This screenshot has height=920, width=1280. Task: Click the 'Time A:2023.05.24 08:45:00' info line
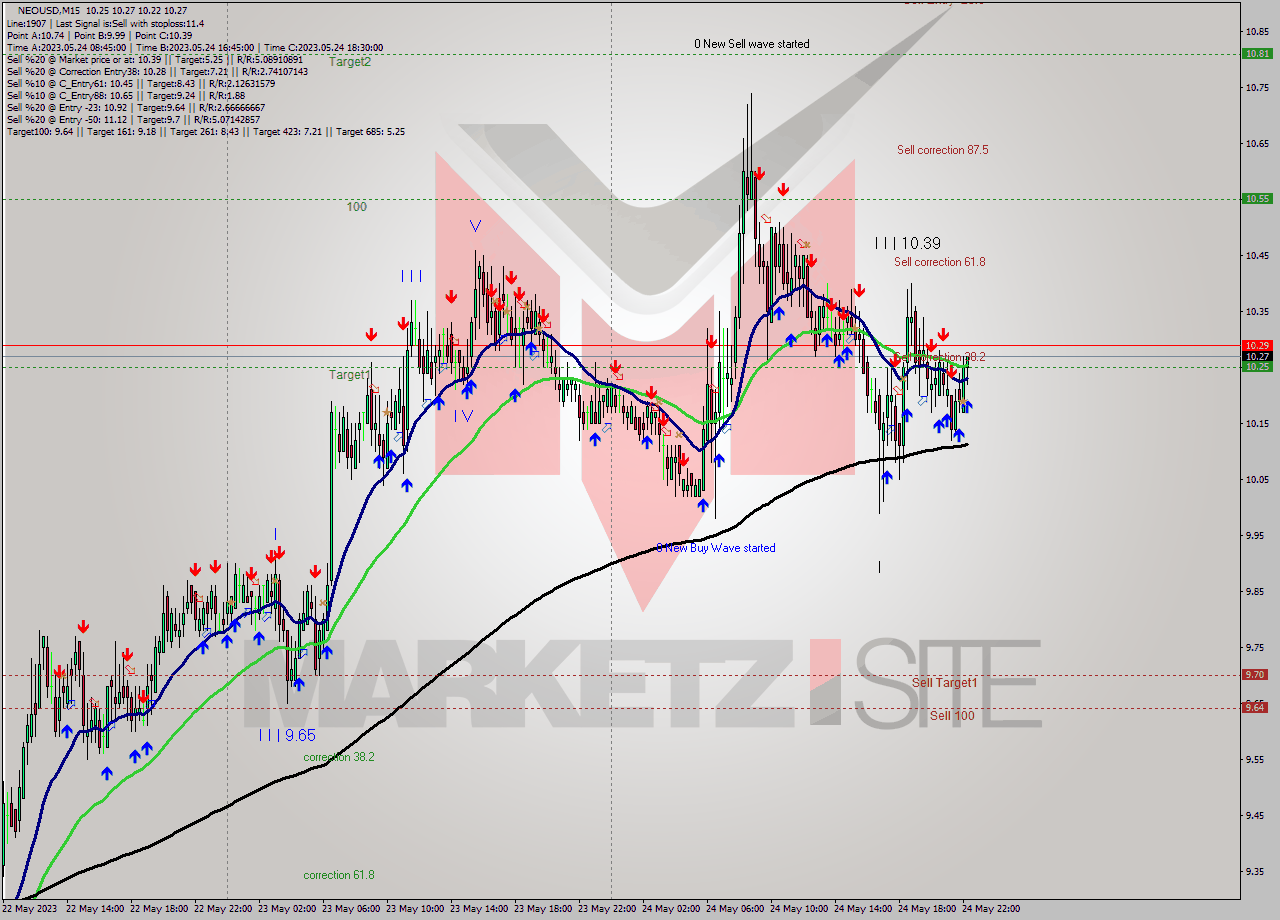pos(66,47)
